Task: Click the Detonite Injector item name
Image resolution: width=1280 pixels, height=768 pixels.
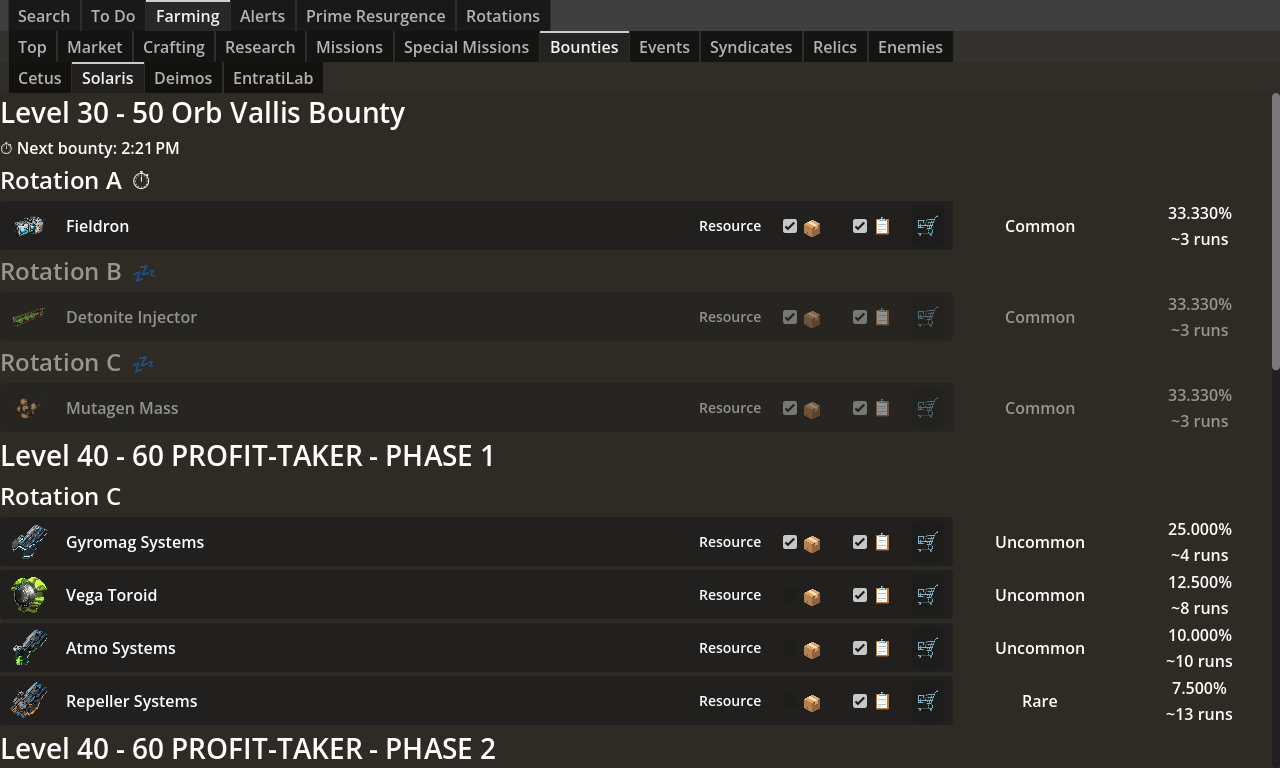Action: point(131,317)
